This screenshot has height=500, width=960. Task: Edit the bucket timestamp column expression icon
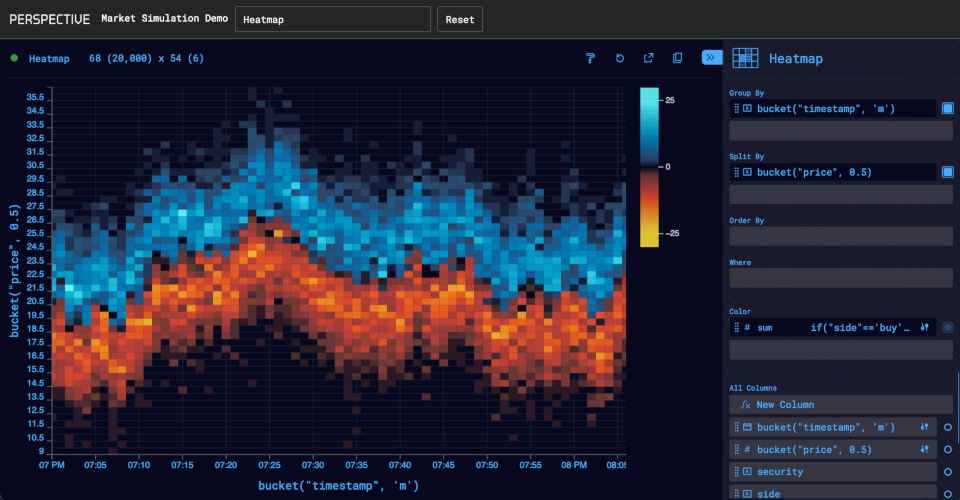[924, 427]
